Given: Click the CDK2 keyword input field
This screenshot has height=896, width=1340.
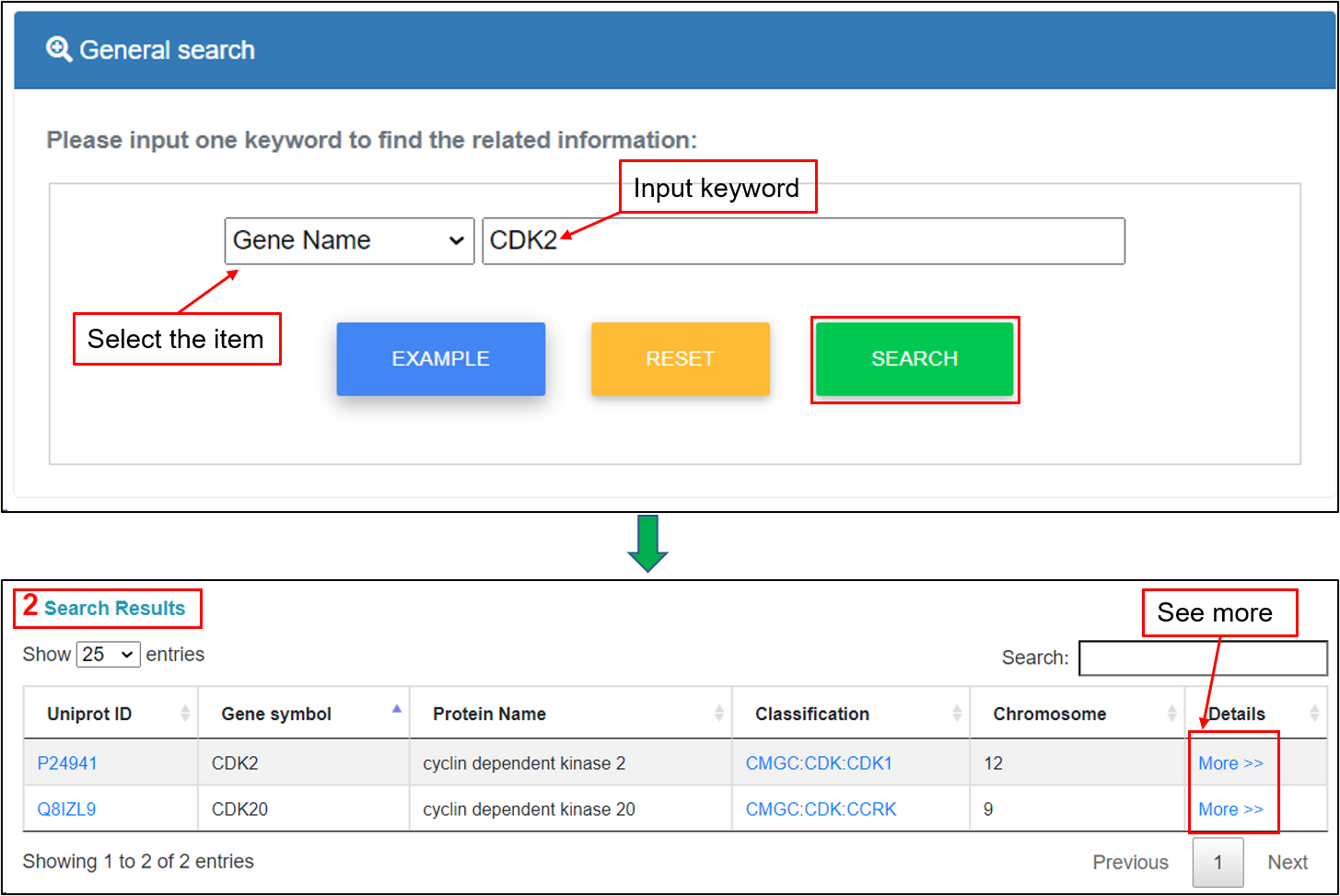Looking at the screenshot, I should (x=803, y=241).
